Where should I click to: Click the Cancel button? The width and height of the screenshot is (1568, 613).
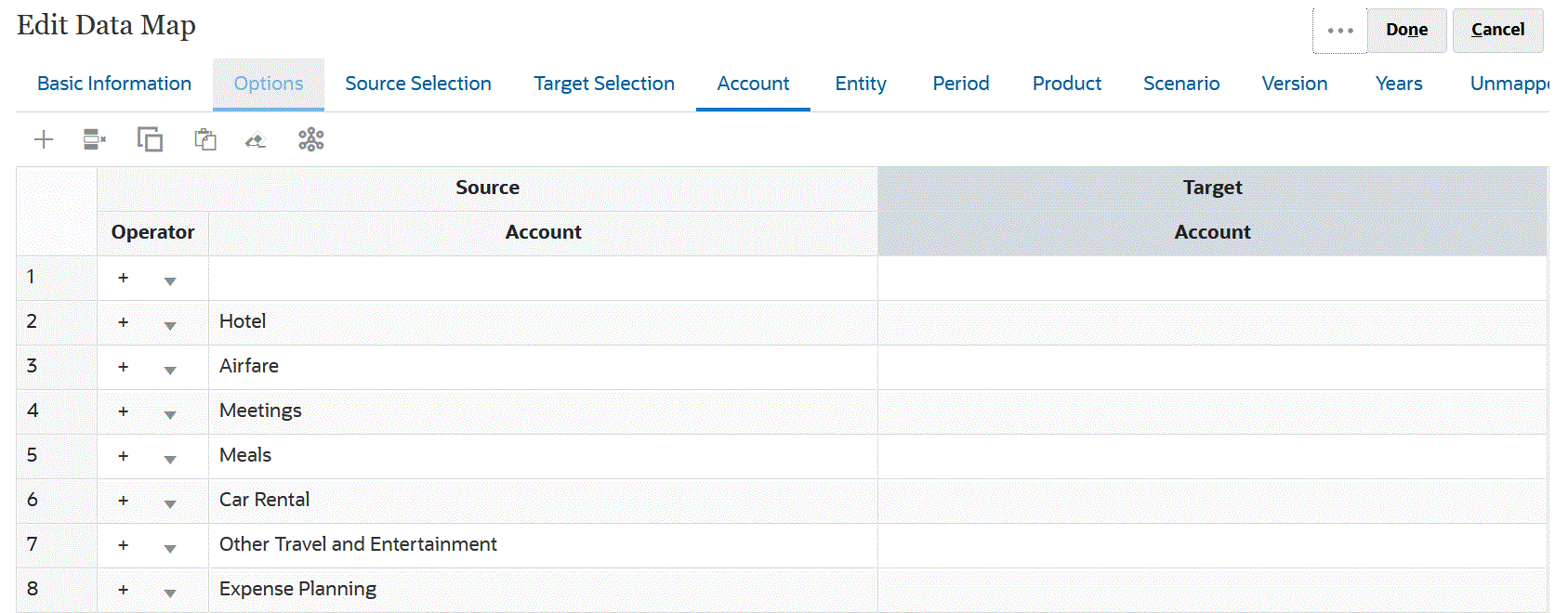pos(1497,30)
